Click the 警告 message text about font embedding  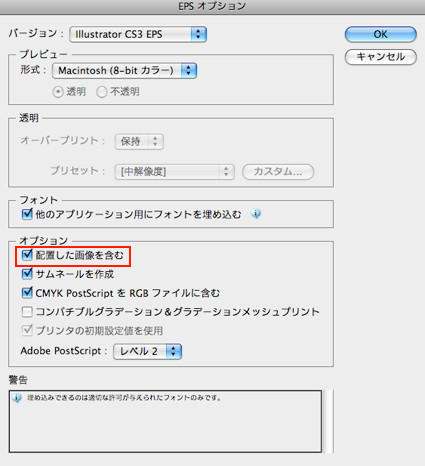tap(124, 398)
